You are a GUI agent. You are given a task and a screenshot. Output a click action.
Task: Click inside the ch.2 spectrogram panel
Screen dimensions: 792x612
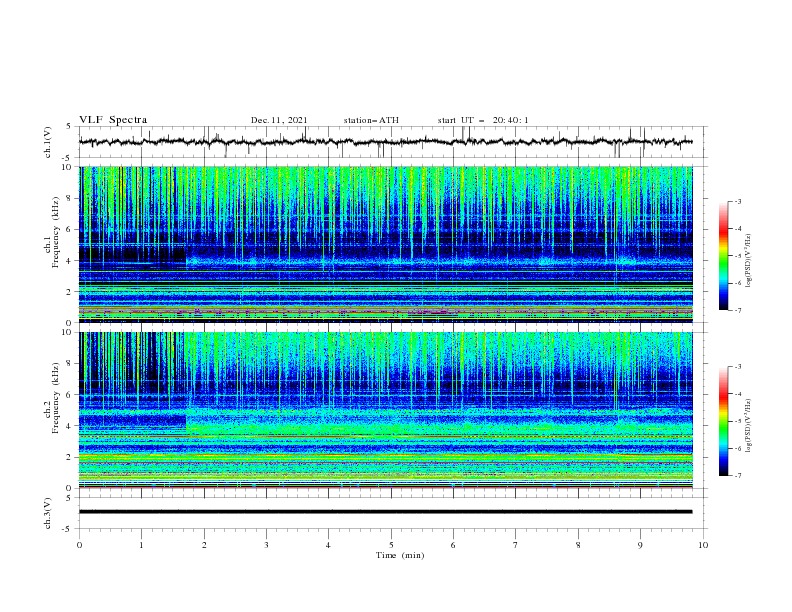point(386,410)
